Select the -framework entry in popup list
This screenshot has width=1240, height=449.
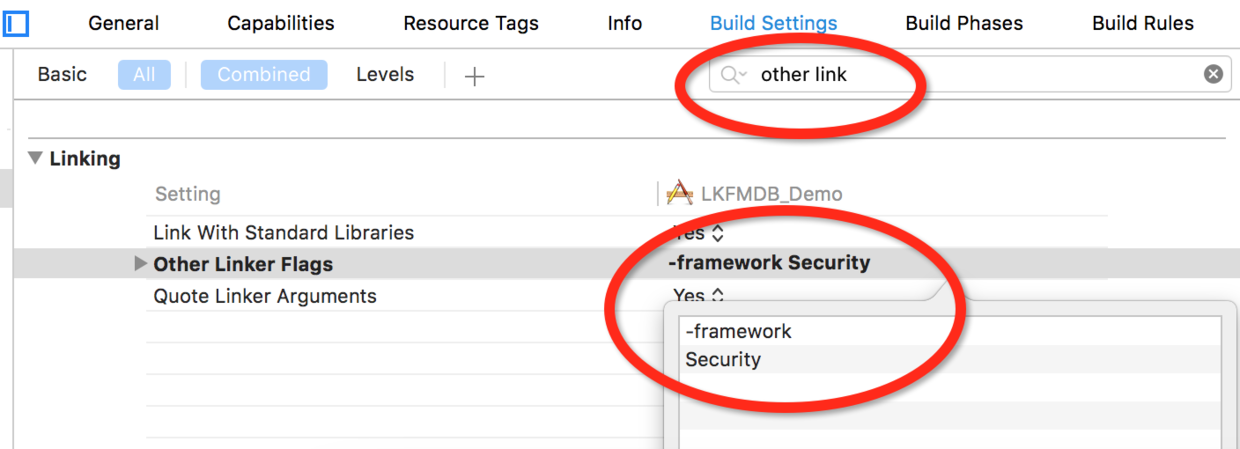(x=738, y=331)
